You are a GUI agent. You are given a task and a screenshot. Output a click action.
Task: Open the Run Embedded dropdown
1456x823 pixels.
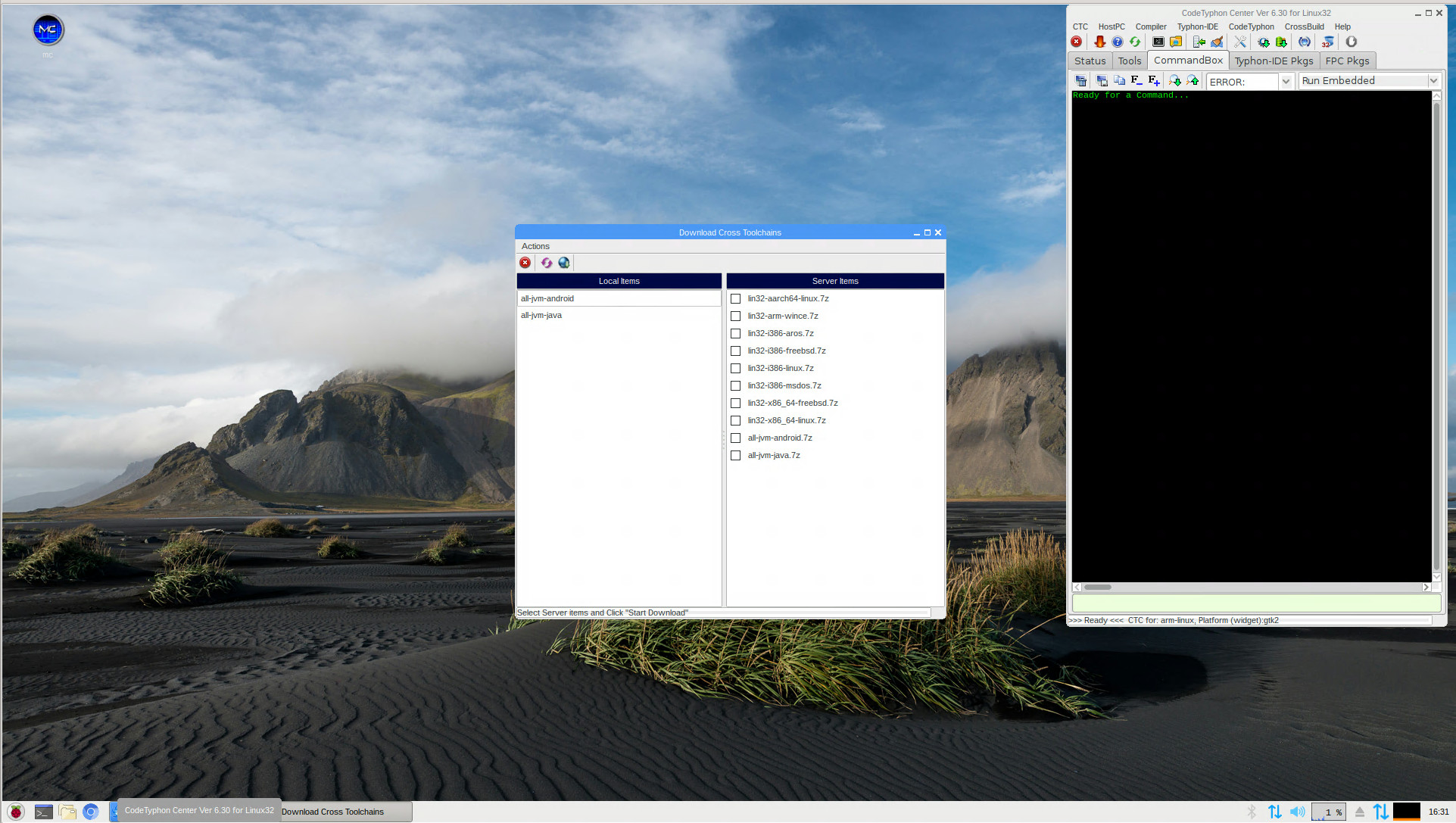[x=1433, y=81]
